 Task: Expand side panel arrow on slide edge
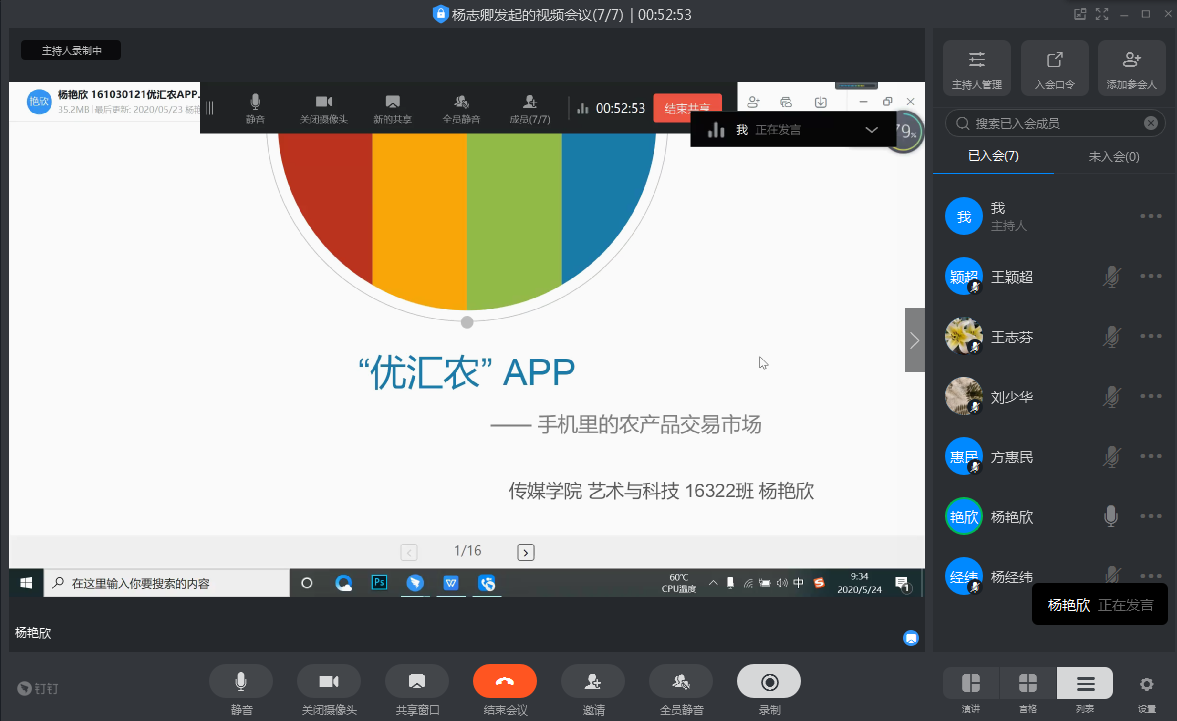(x=914, y=340)
